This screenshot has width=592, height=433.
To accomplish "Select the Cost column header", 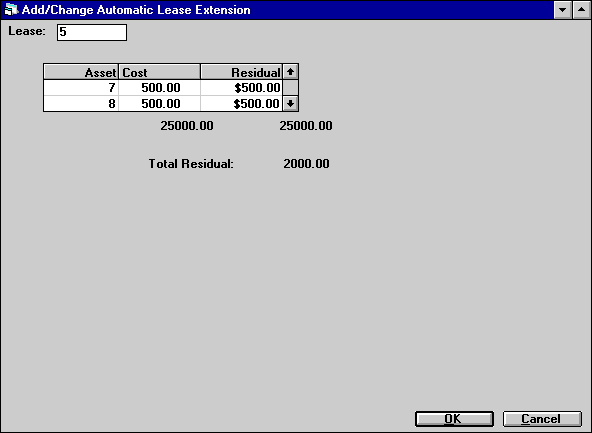I will (159, 72).
